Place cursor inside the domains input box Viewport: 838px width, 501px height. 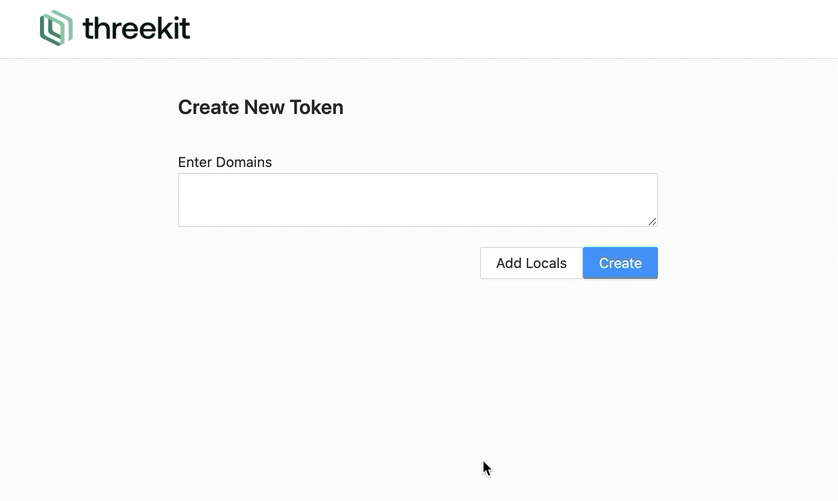click(x=417, y=200)
